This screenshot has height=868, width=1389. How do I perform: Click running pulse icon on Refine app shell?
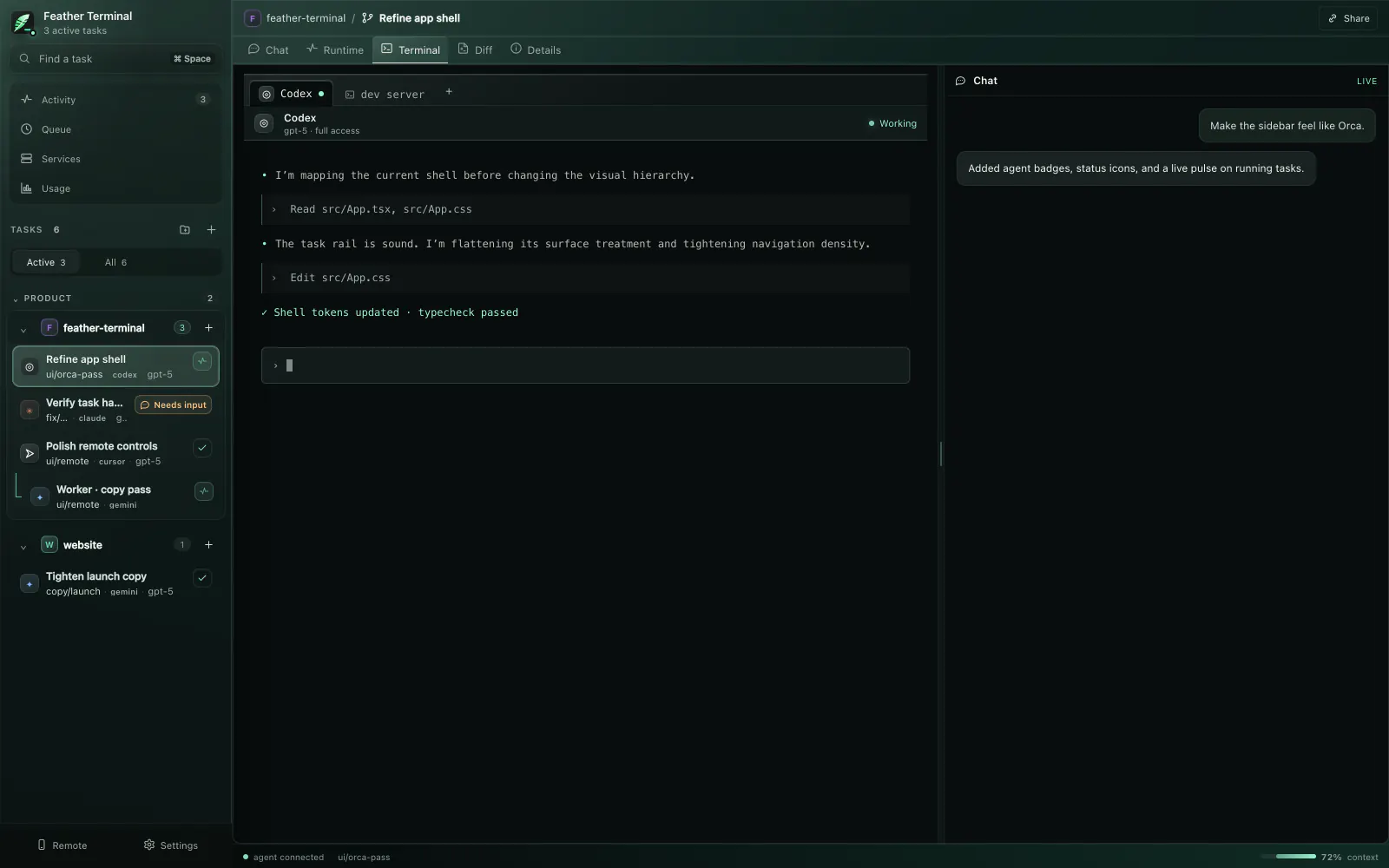(202, 361)
